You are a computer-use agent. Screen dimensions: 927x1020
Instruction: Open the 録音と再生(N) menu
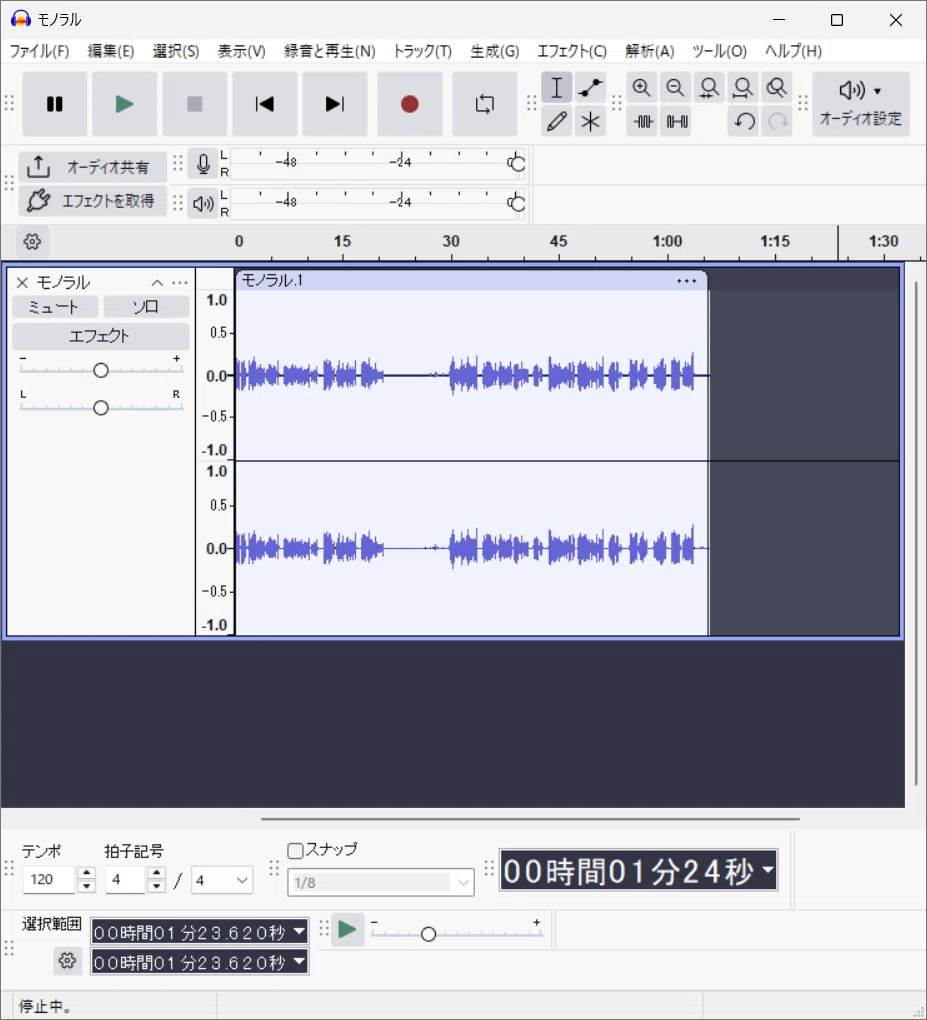coord(330,51)
